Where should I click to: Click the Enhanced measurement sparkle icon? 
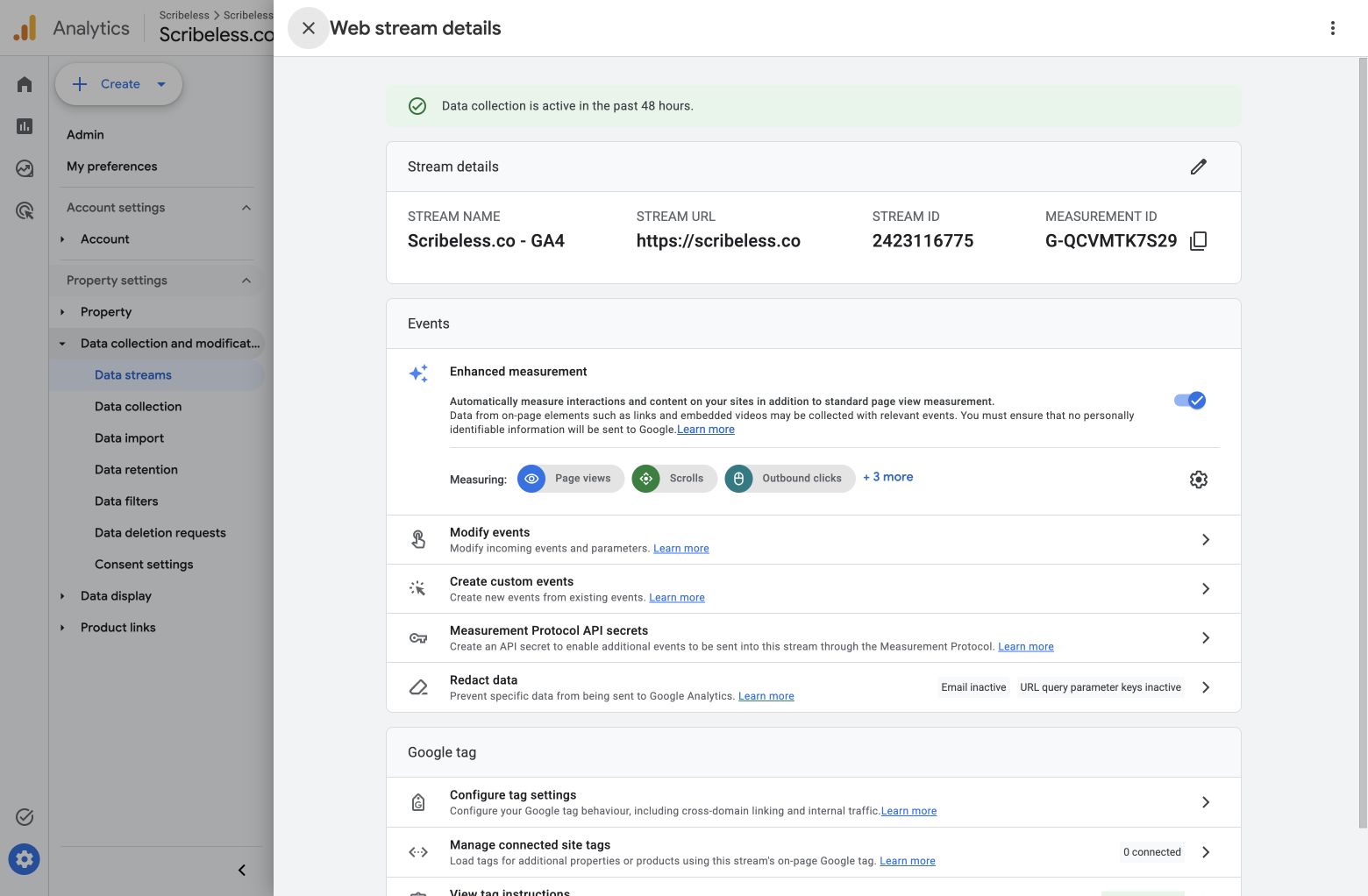(418, 373)
